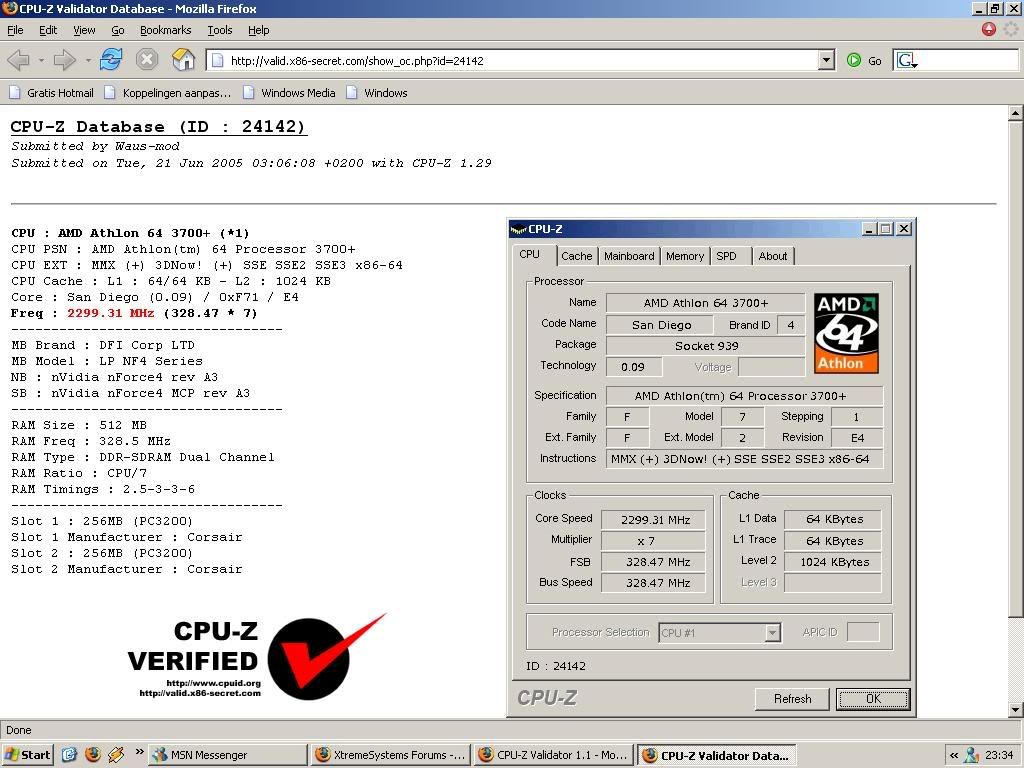Expand the address bar URL dropdown
Image resolution: width=1024 pixels, height=768 pixels.
pos(827,61)
